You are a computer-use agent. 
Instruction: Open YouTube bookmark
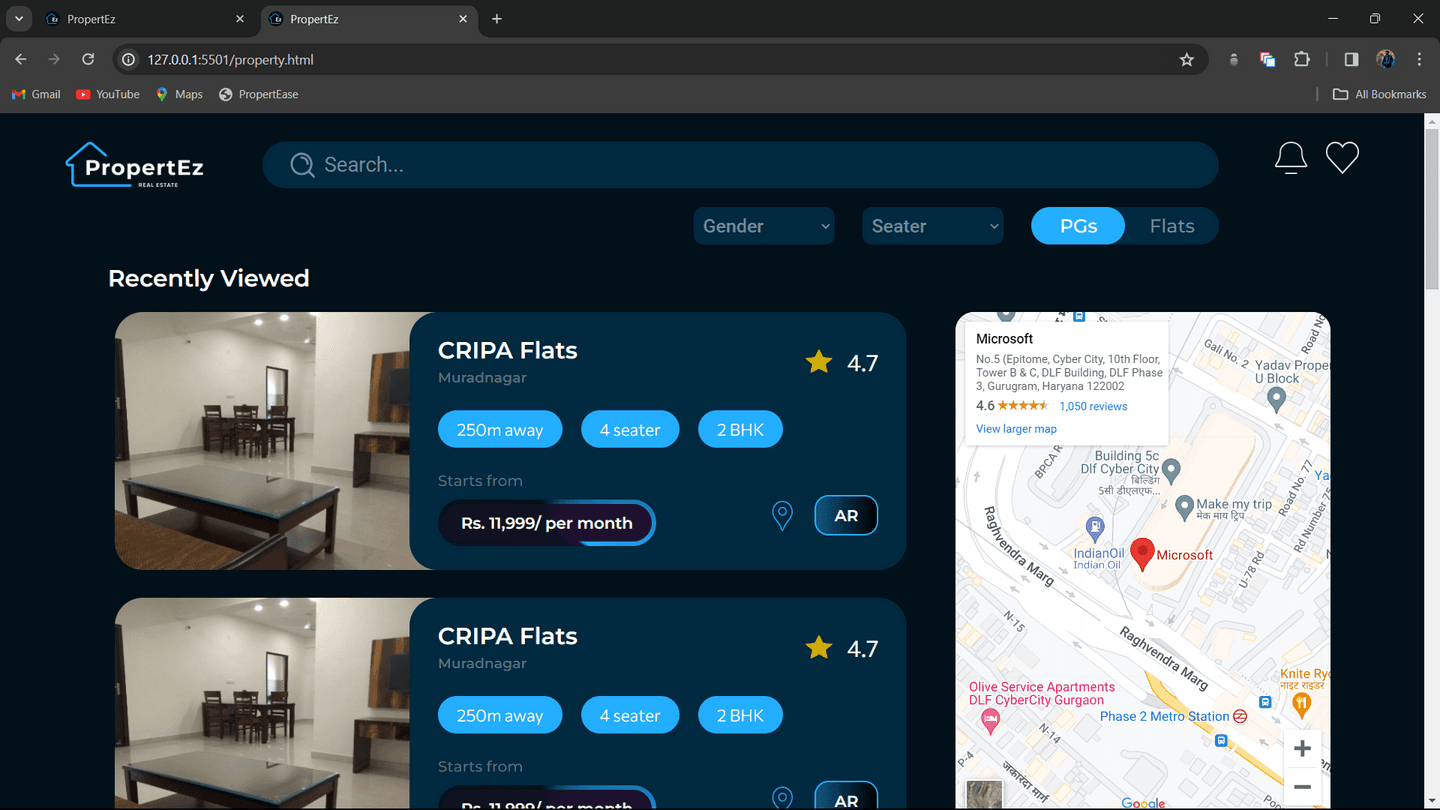[108, 94]
